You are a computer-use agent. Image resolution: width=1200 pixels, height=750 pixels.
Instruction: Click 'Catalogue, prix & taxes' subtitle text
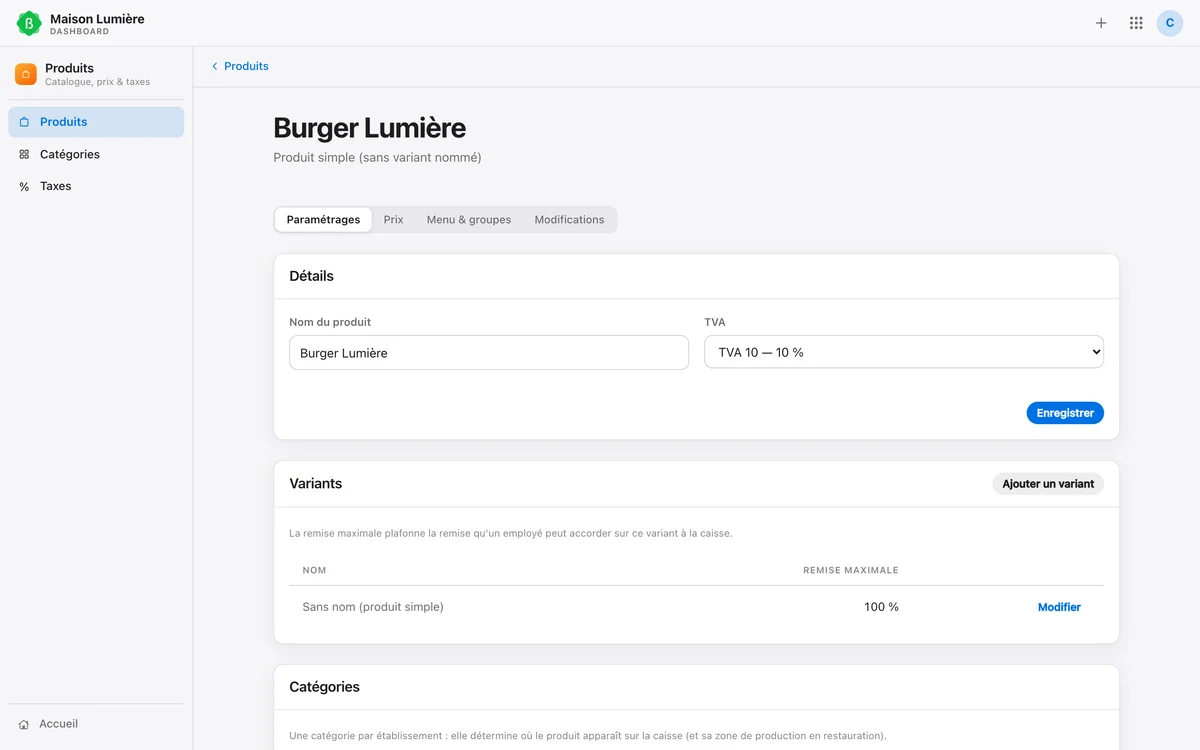pyautogui.click(x=98, y=82)
